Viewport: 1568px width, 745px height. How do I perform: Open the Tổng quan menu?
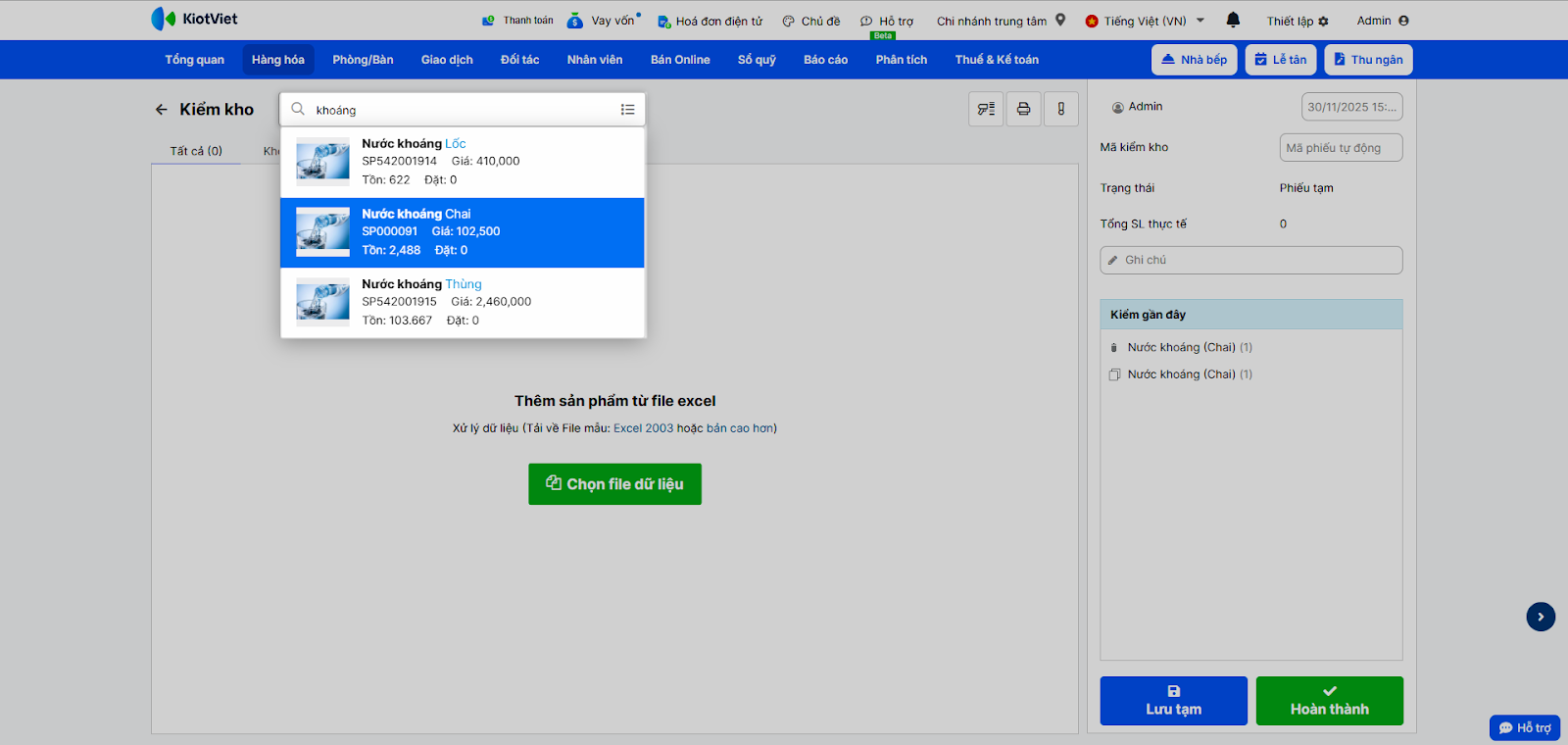point(194,60)
